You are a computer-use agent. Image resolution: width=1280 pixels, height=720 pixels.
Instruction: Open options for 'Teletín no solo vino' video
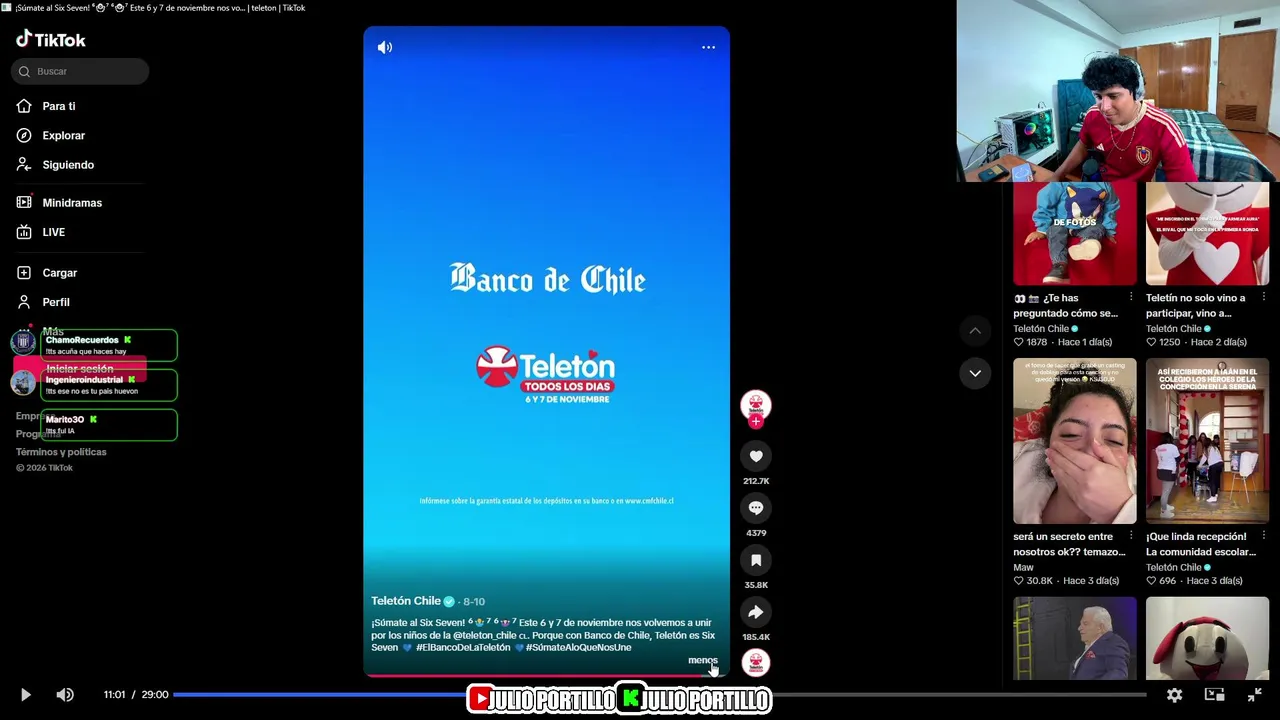pos(1264,298)
